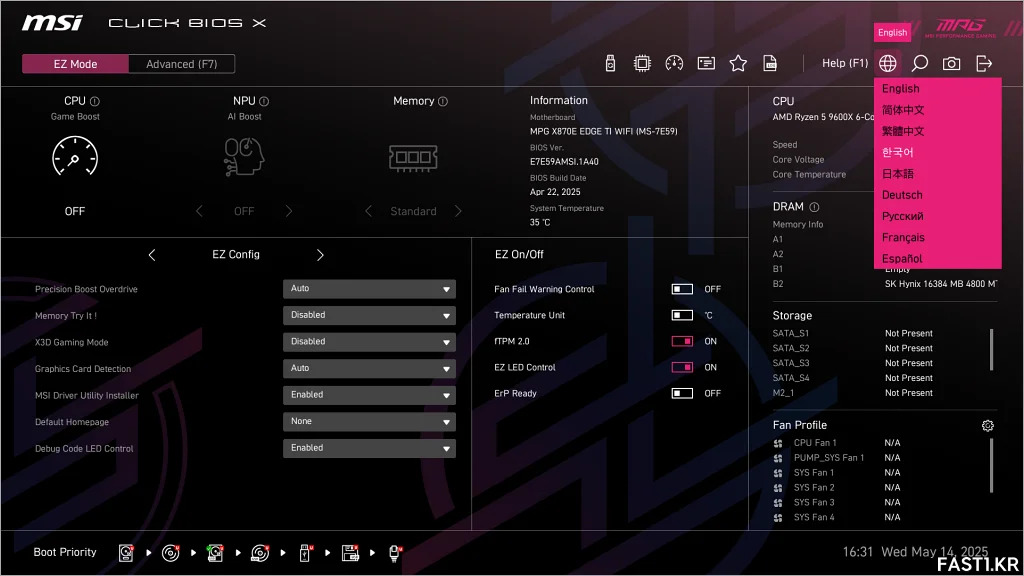Screen dimensions: 1024x576
Task: Click EZ Config next arrow
Action: pos(320,255)
